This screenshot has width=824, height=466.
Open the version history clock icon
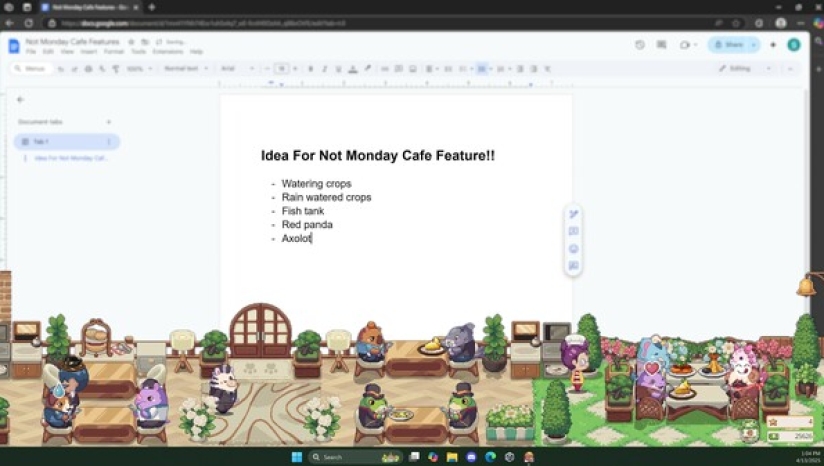point(640,45)
